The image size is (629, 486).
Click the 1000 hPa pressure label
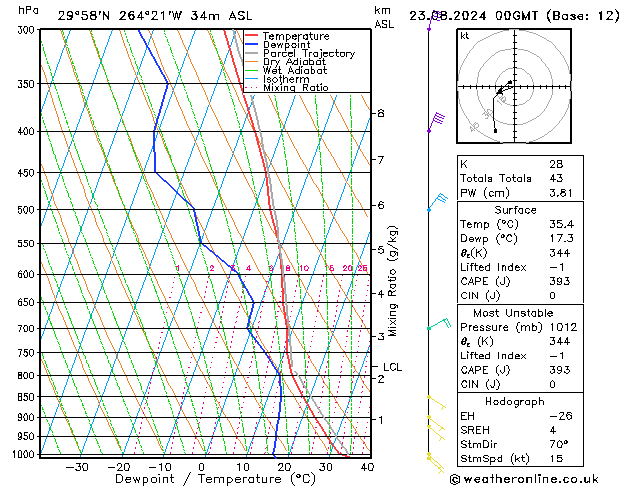(24, 455)
